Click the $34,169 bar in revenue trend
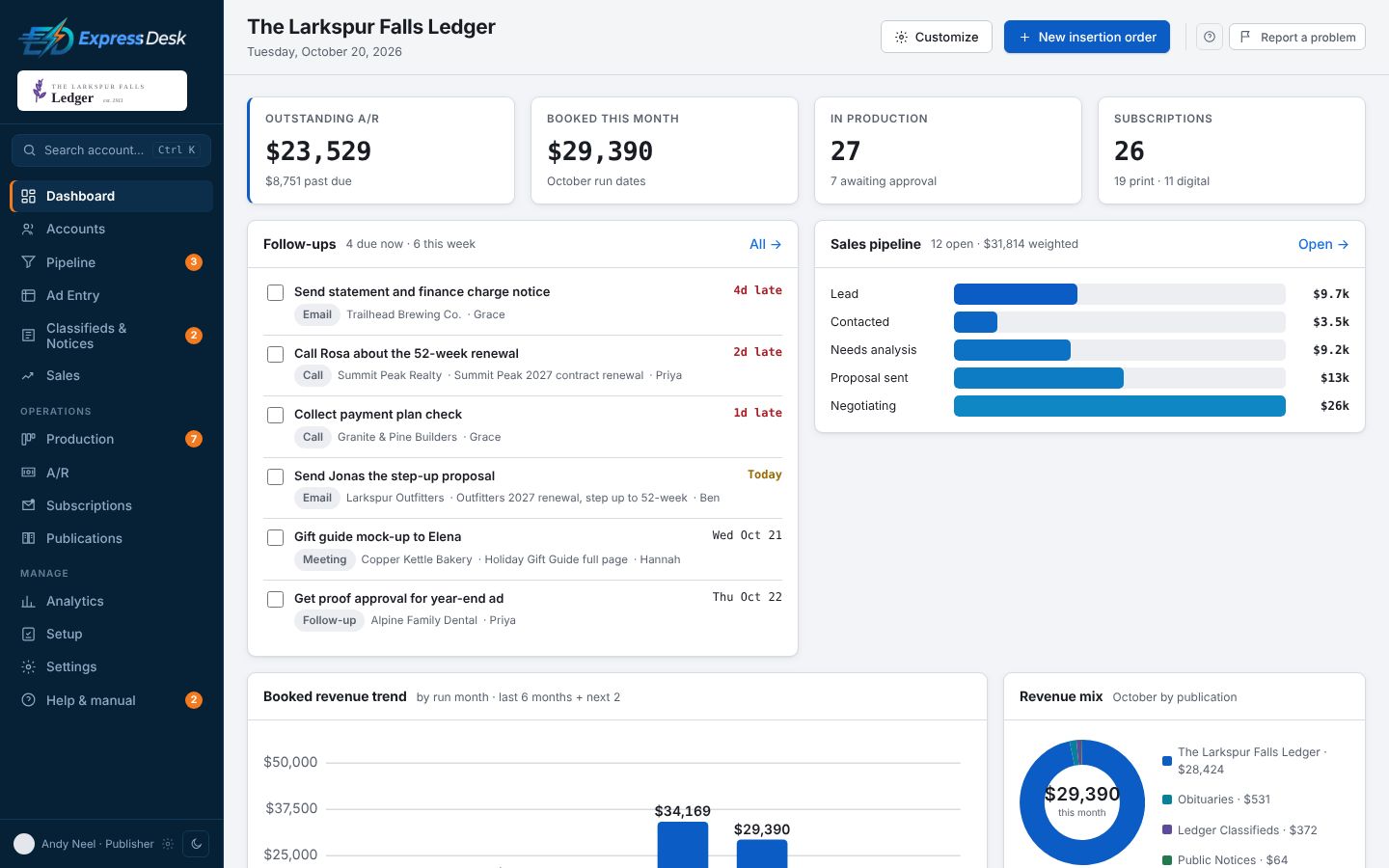The height and width of the screenshot is (868, 1389). coord(683,845)
